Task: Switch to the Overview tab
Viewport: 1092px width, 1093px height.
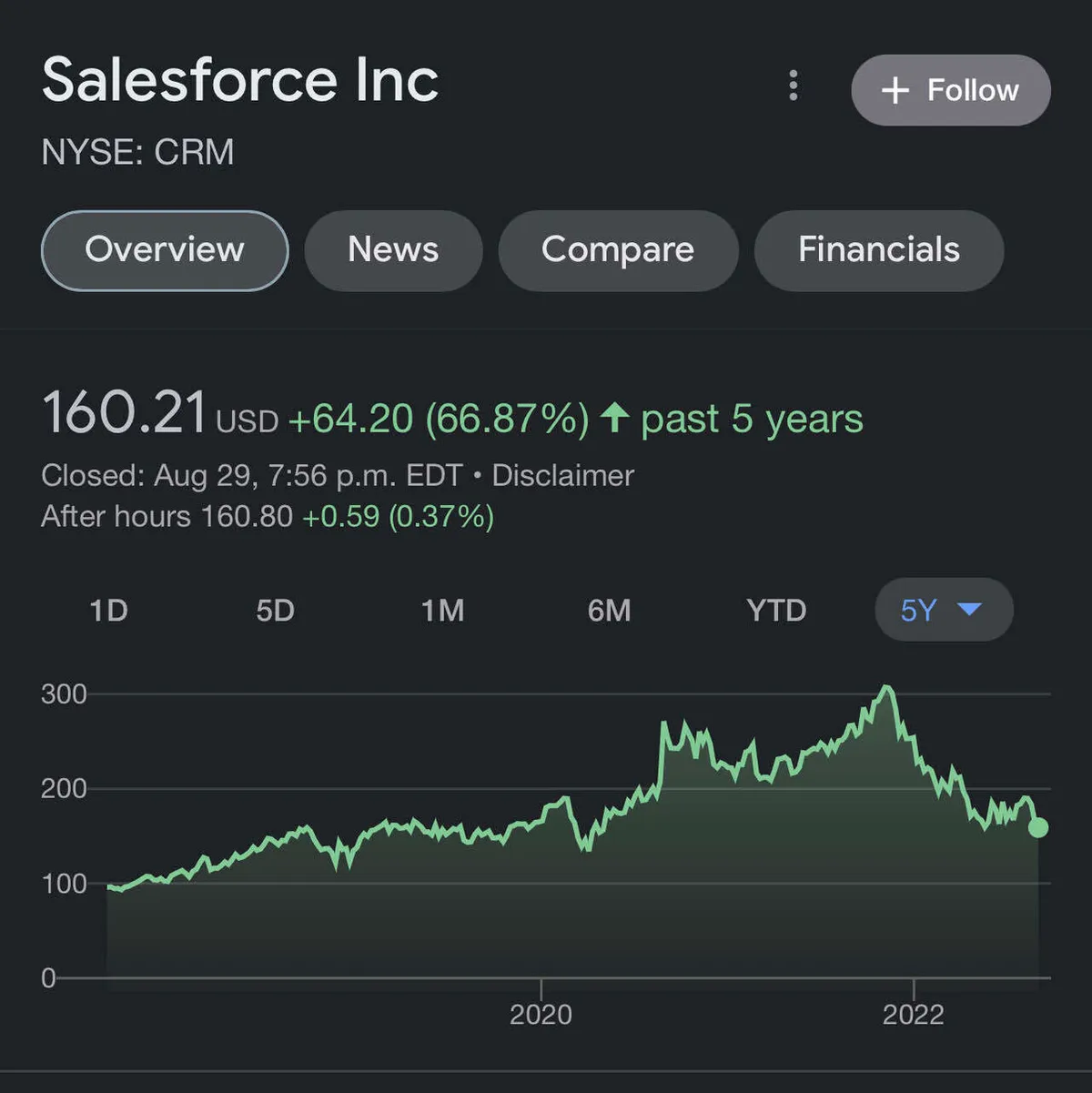Action: point(165,250)
